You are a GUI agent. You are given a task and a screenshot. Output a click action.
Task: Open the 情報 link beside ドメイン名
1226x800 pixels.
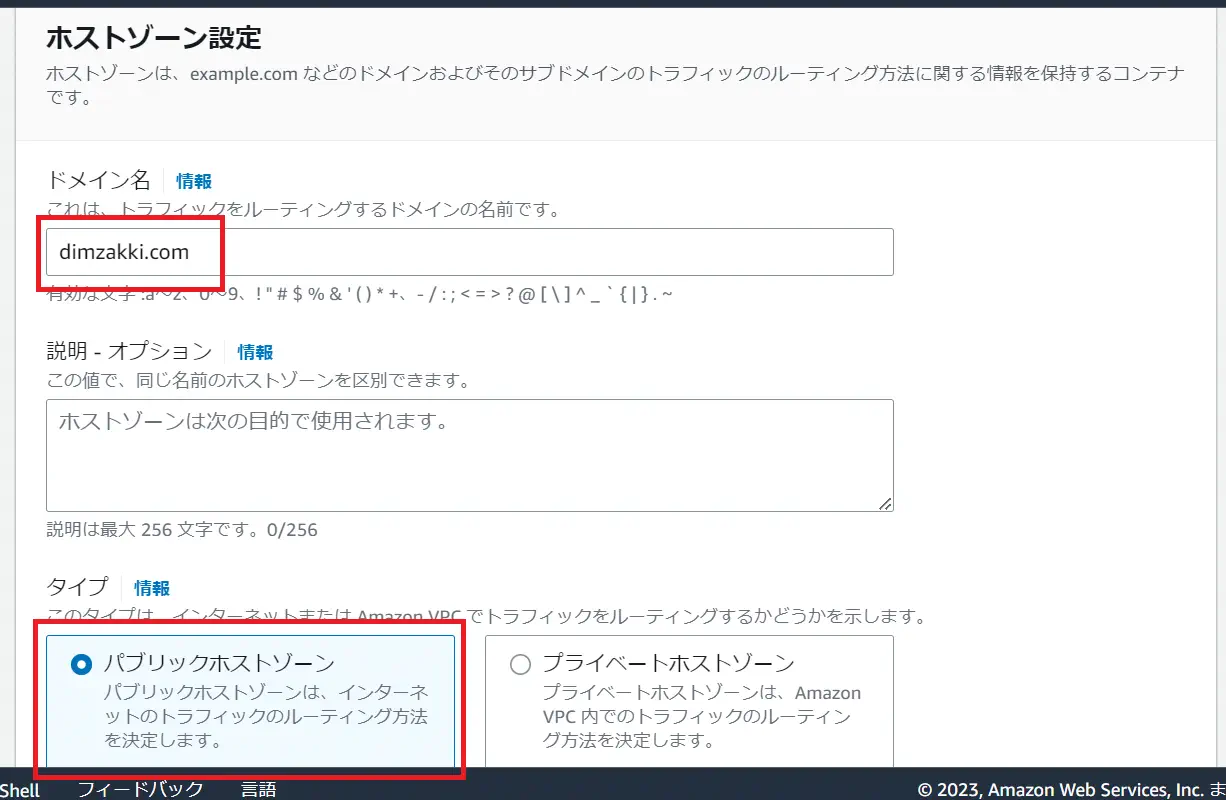pyautogui.click(x=194, y=181)
